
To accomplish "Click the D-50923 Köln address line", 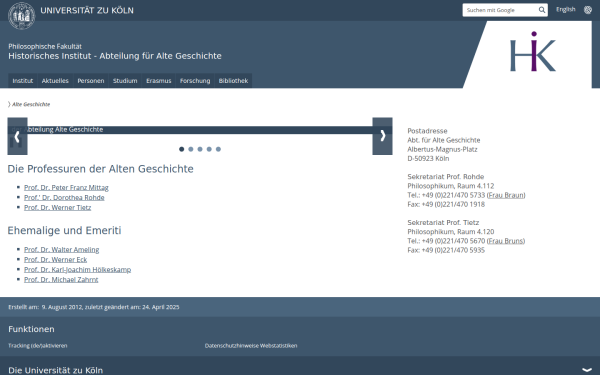I will click(x=428, y=158).
